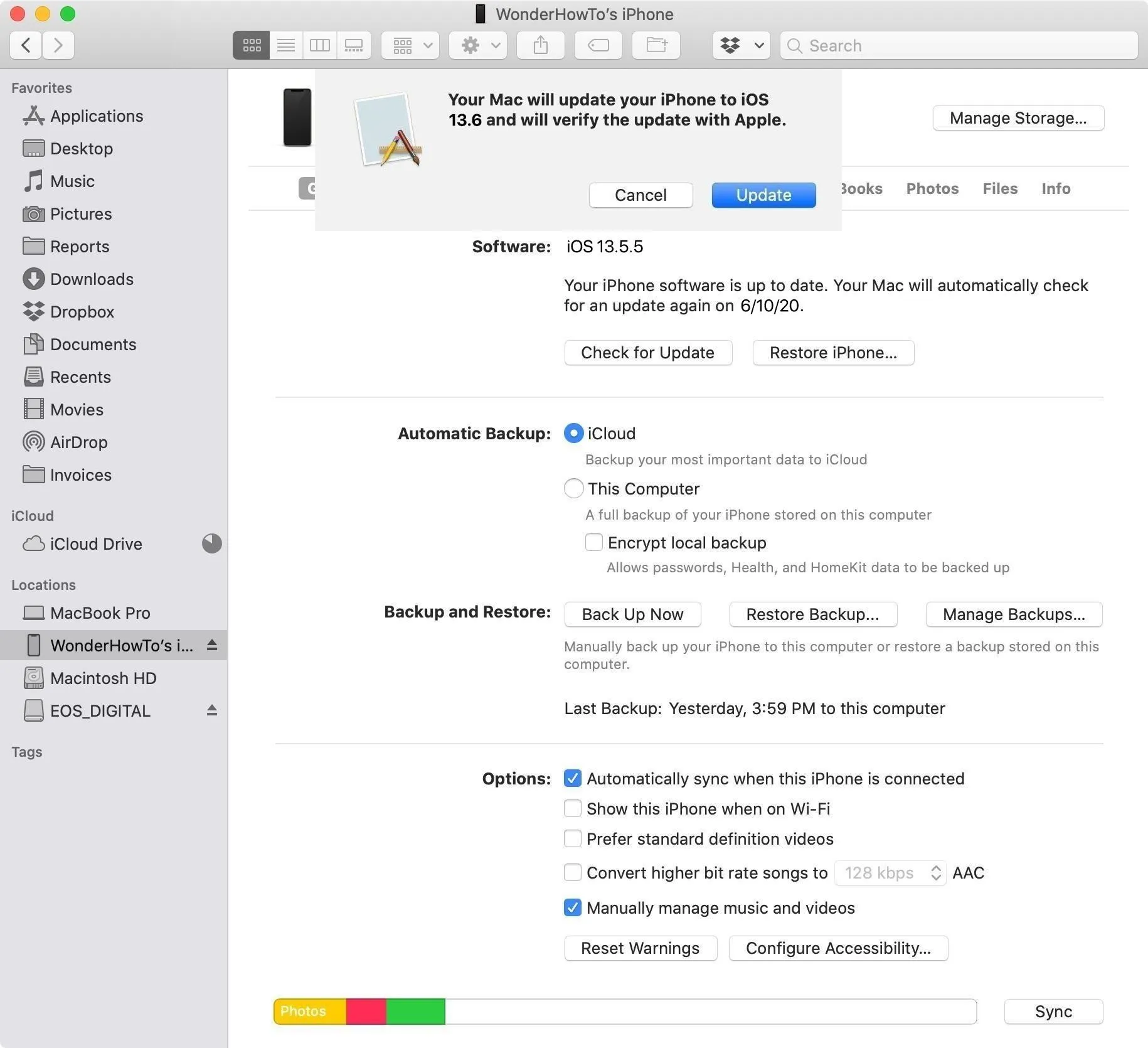Open Configure Accessibility settings

[838, 948]
